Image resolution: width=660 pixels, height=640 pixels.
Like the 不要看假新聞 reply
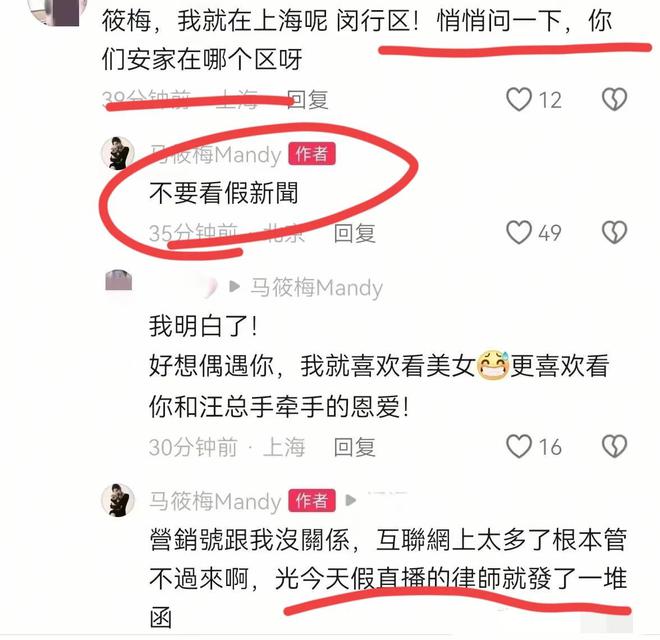click(x=519, y=232)
